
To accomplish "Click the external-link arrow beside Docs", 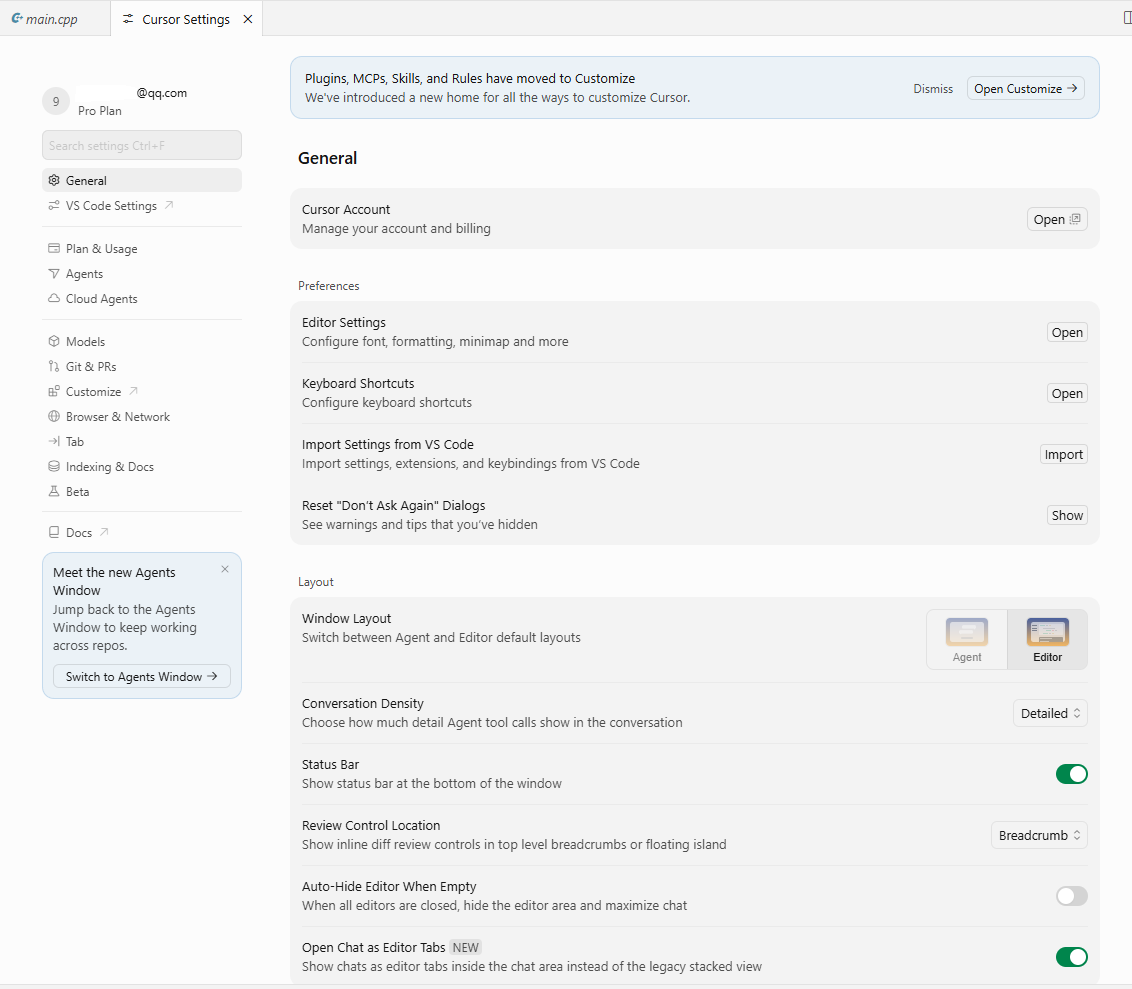I will coord(104,532).
